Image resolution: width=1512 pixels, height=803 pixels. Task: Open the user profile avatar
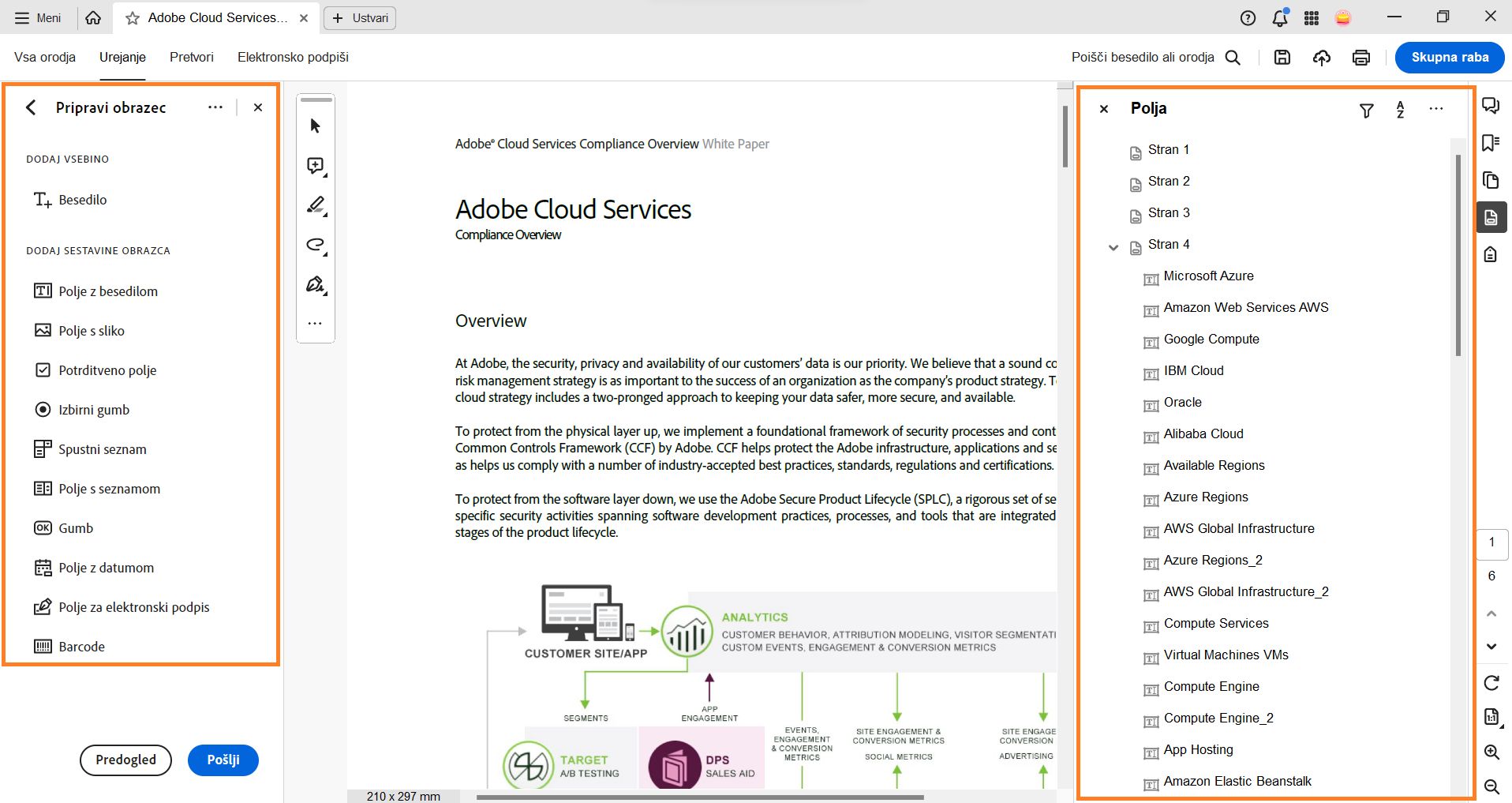coord(1343,18)
